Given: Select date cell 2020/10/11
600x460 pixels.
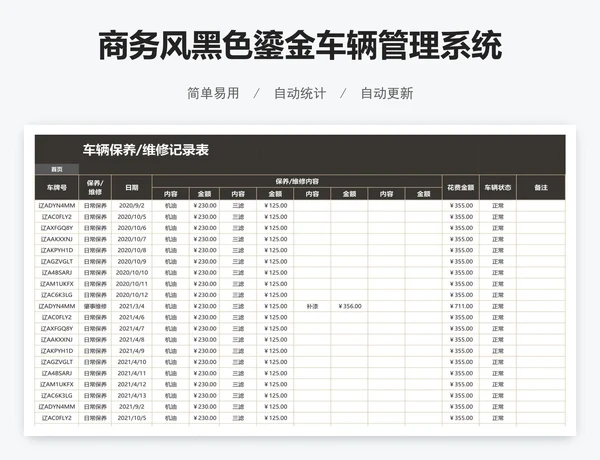Looking at the screenshot, I should [132, 284].
